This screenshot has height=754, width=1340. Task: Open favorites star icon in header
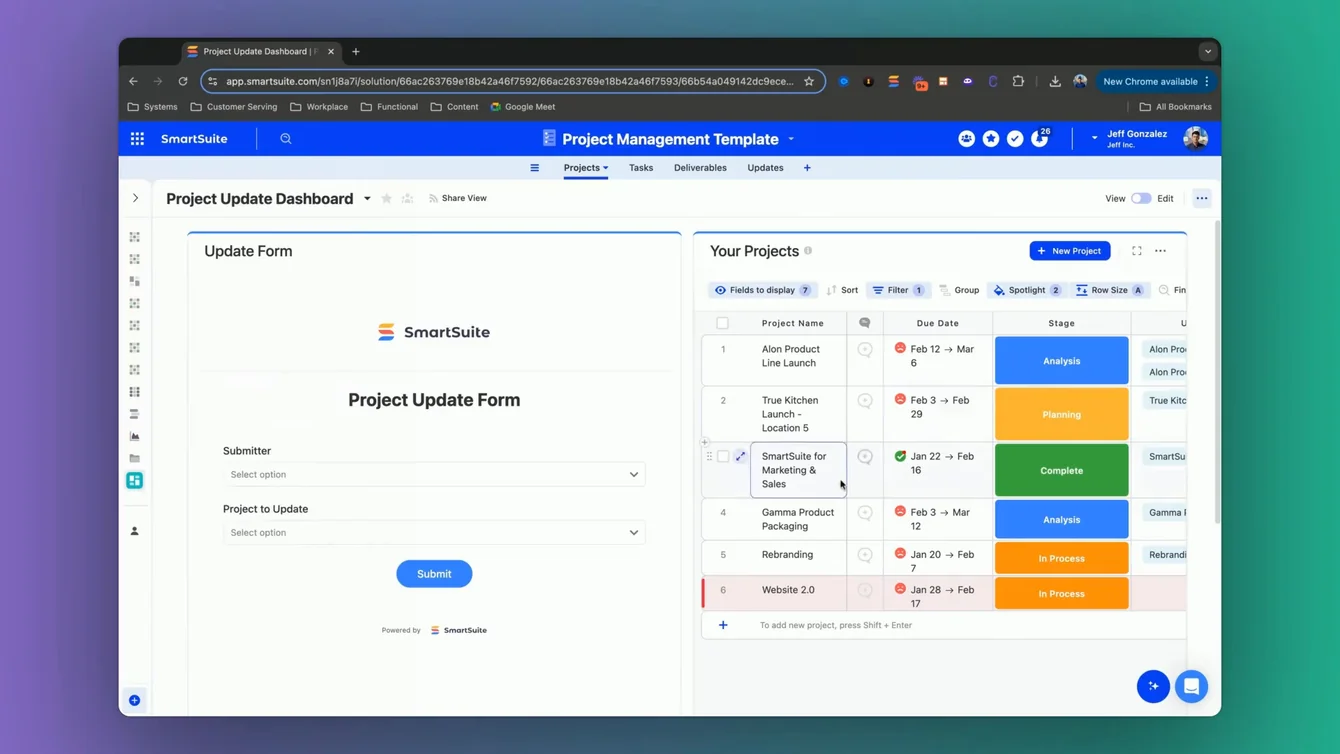(991, 139)
